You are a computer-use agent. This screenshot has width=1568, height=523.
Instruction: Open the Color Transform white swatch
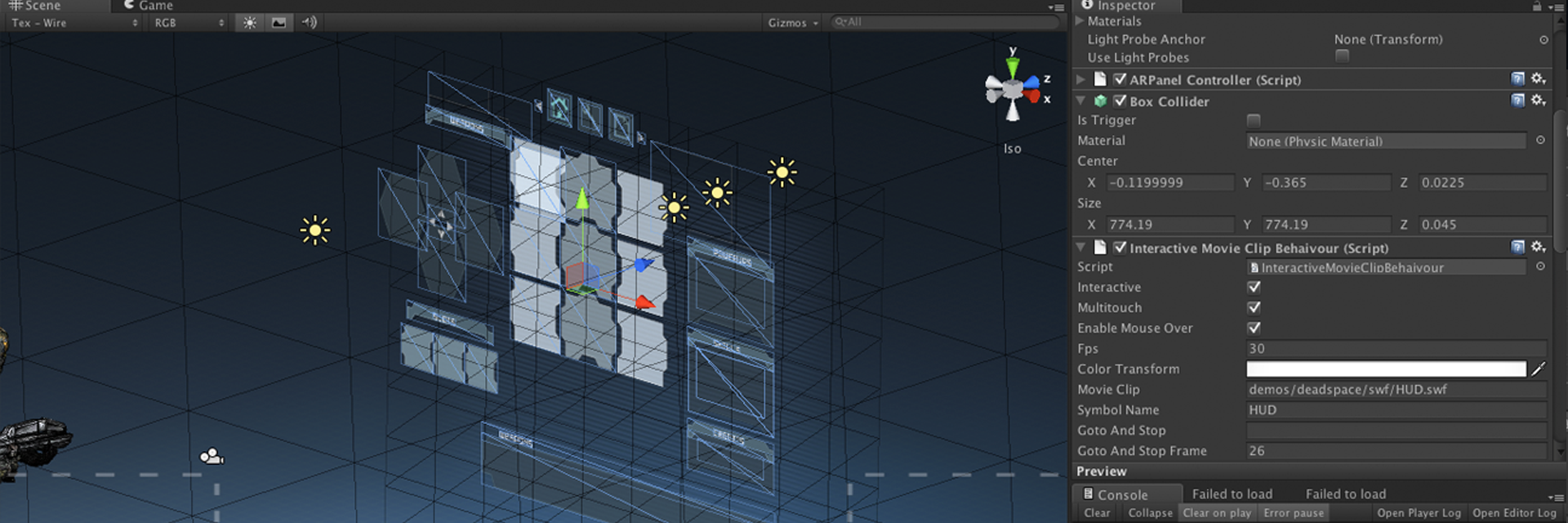pyautogui.click(x=1386, y=369)
